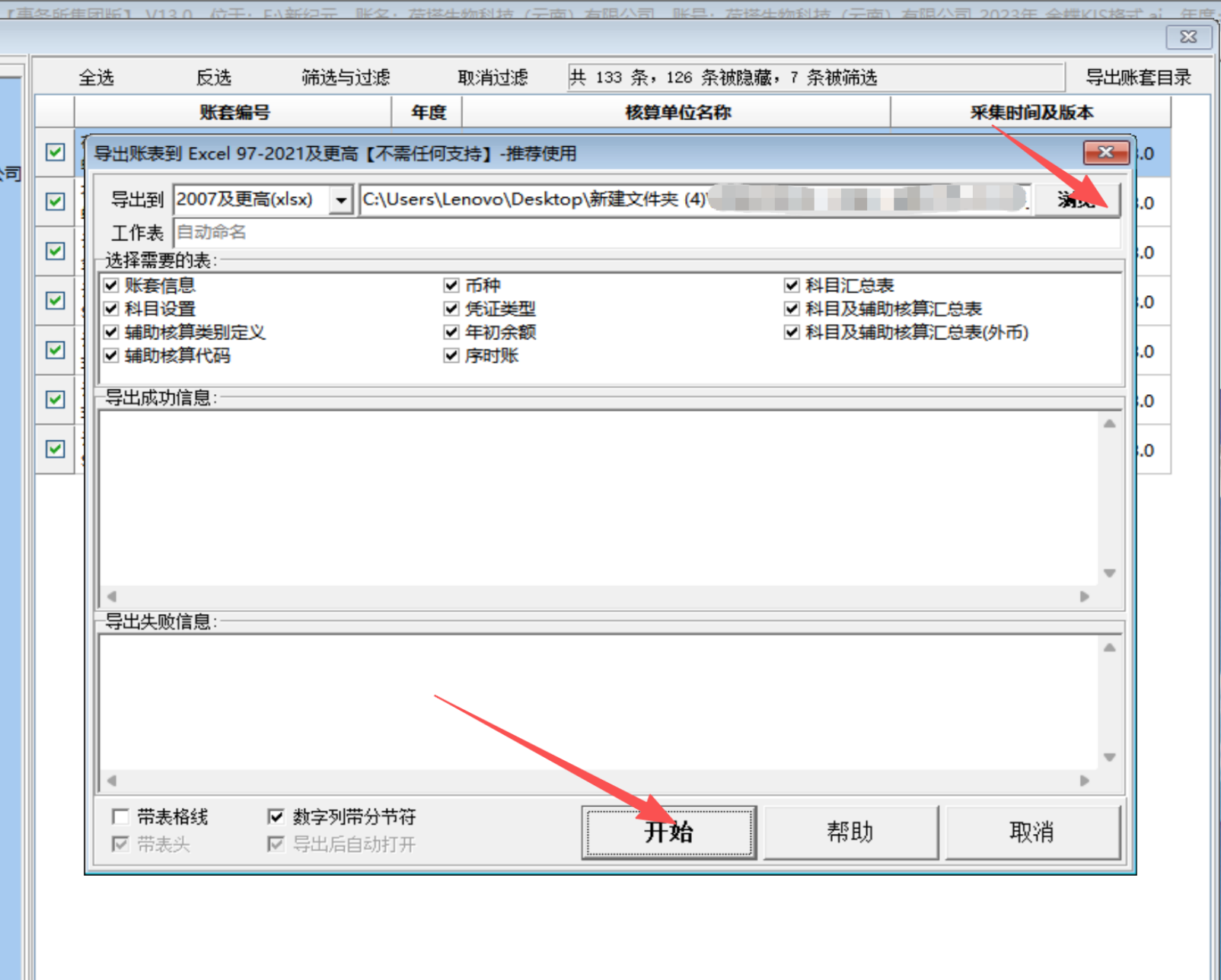The image size is (1221, 980).
Task: Click 筛选与过滤 in the toolbar
Action: pyautogui.click(x=346, y=78)
